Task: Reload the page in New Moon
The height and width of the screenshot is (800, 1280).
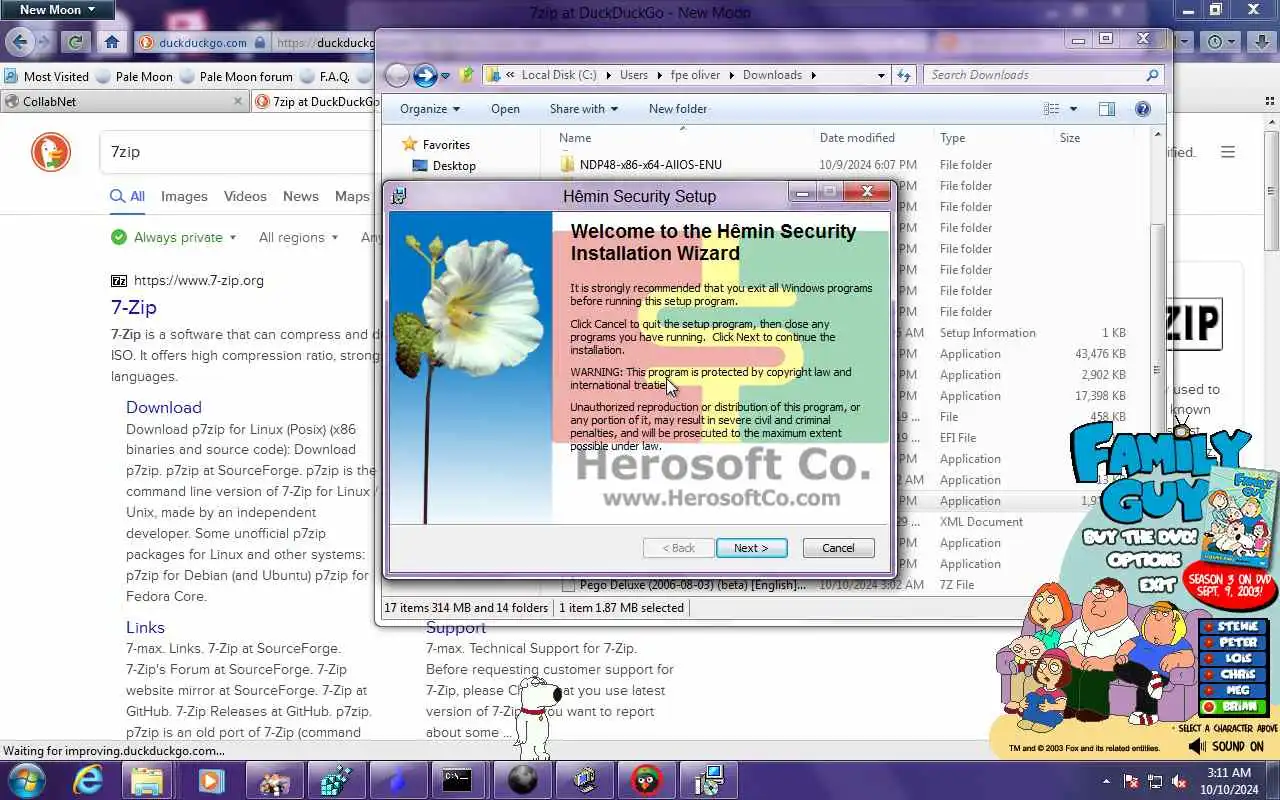Action: coord(75,42)
